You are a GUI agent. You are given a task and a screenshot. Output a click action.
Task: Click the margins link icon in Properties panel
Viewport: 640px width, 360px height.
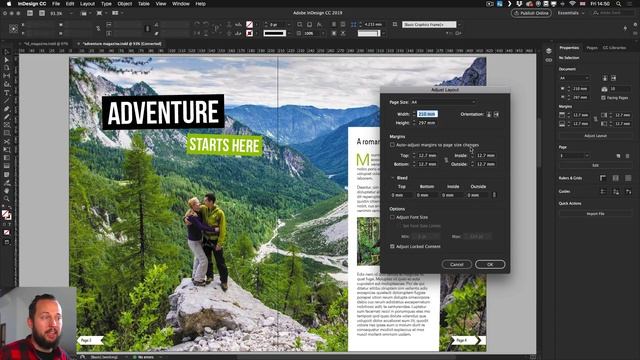click(596, 119)
